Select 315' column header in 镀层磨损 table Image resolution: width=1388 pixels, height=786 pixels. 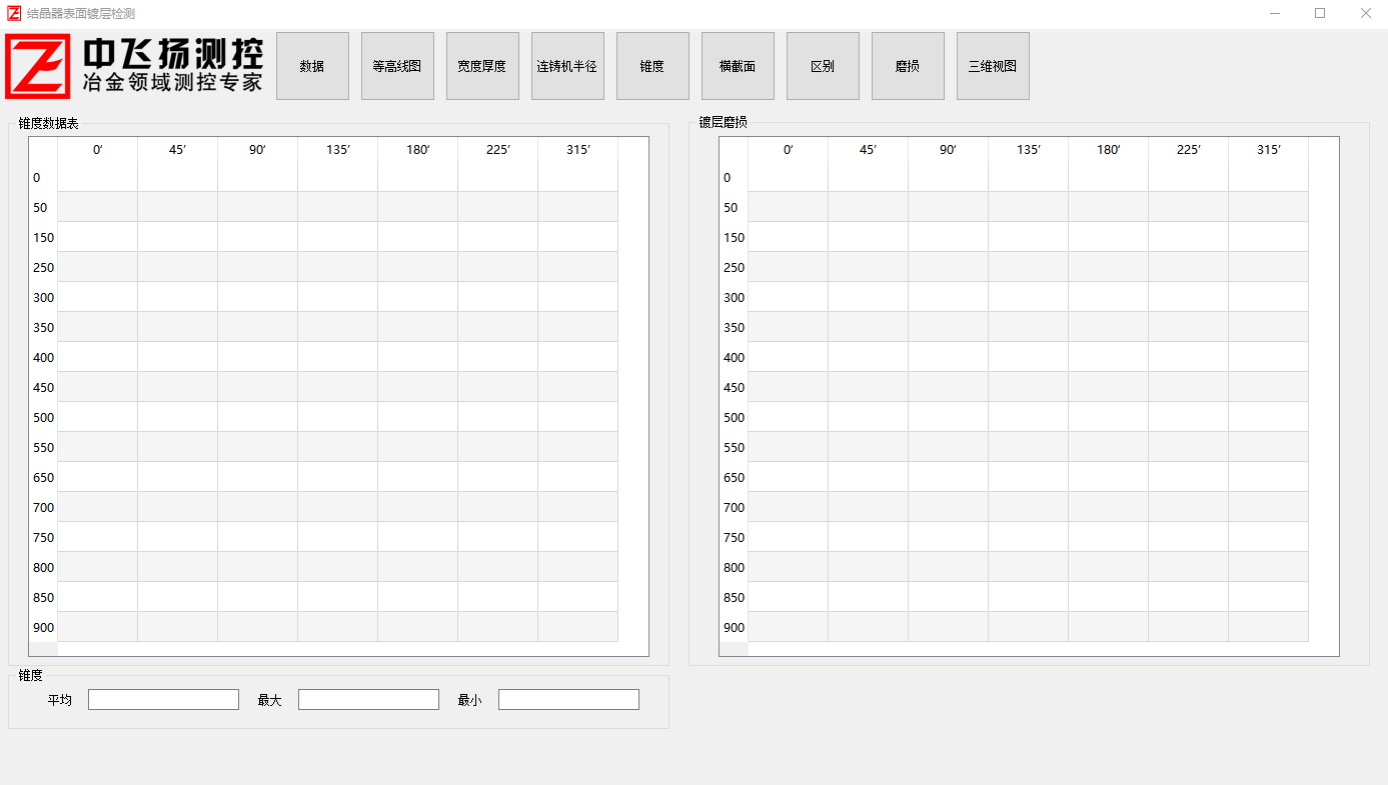(x=1268, y=150)
